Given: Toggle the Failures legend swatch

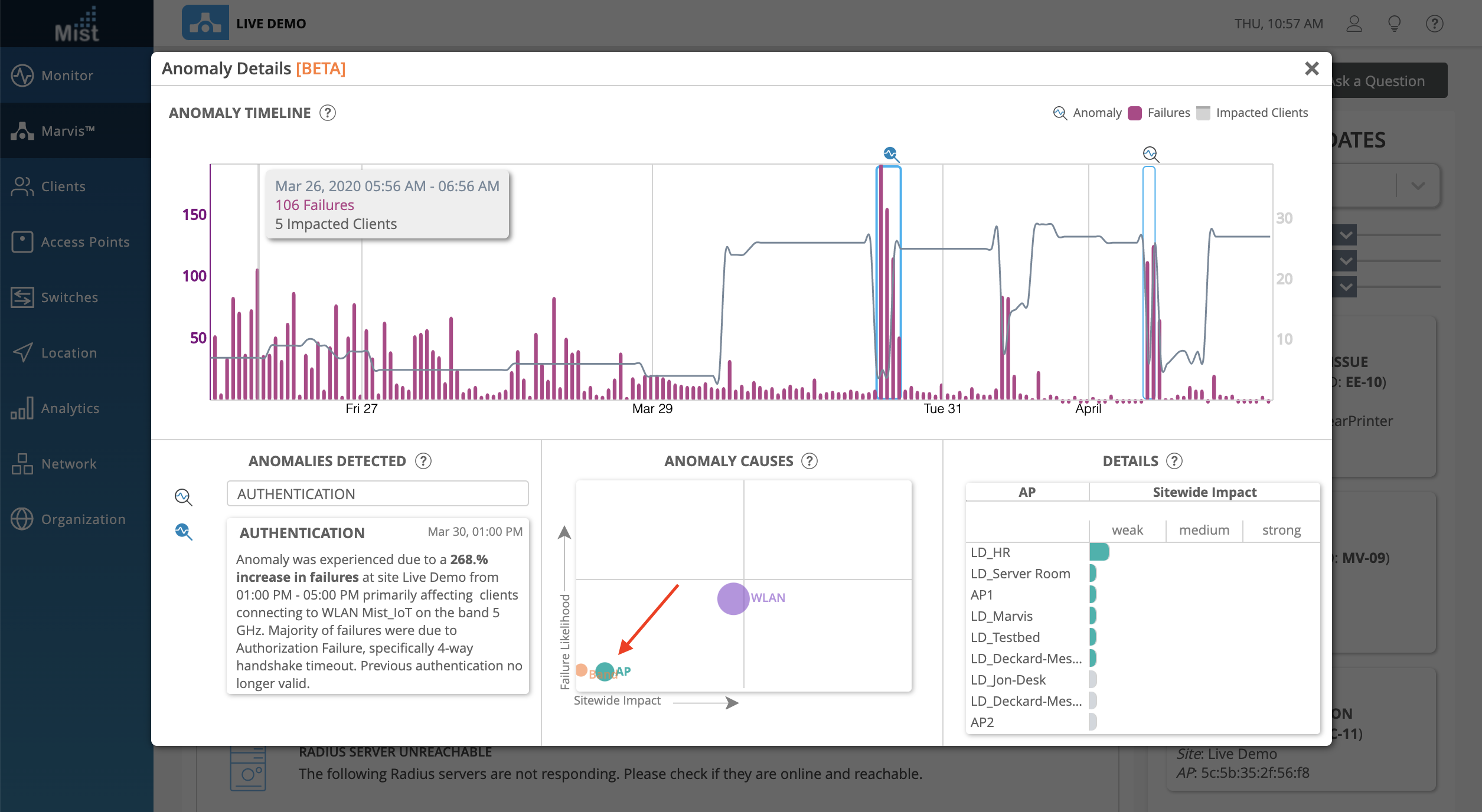Looking at the screenshot, I should tap(1135, 113).
